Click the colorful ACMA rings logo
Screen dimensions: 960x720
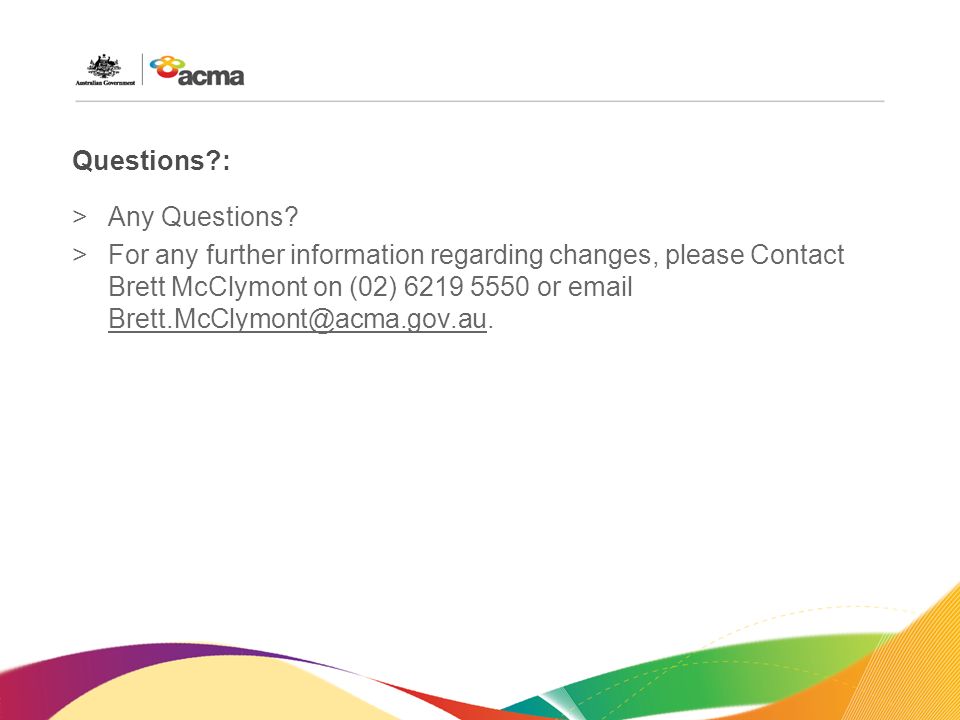(167, 66)
